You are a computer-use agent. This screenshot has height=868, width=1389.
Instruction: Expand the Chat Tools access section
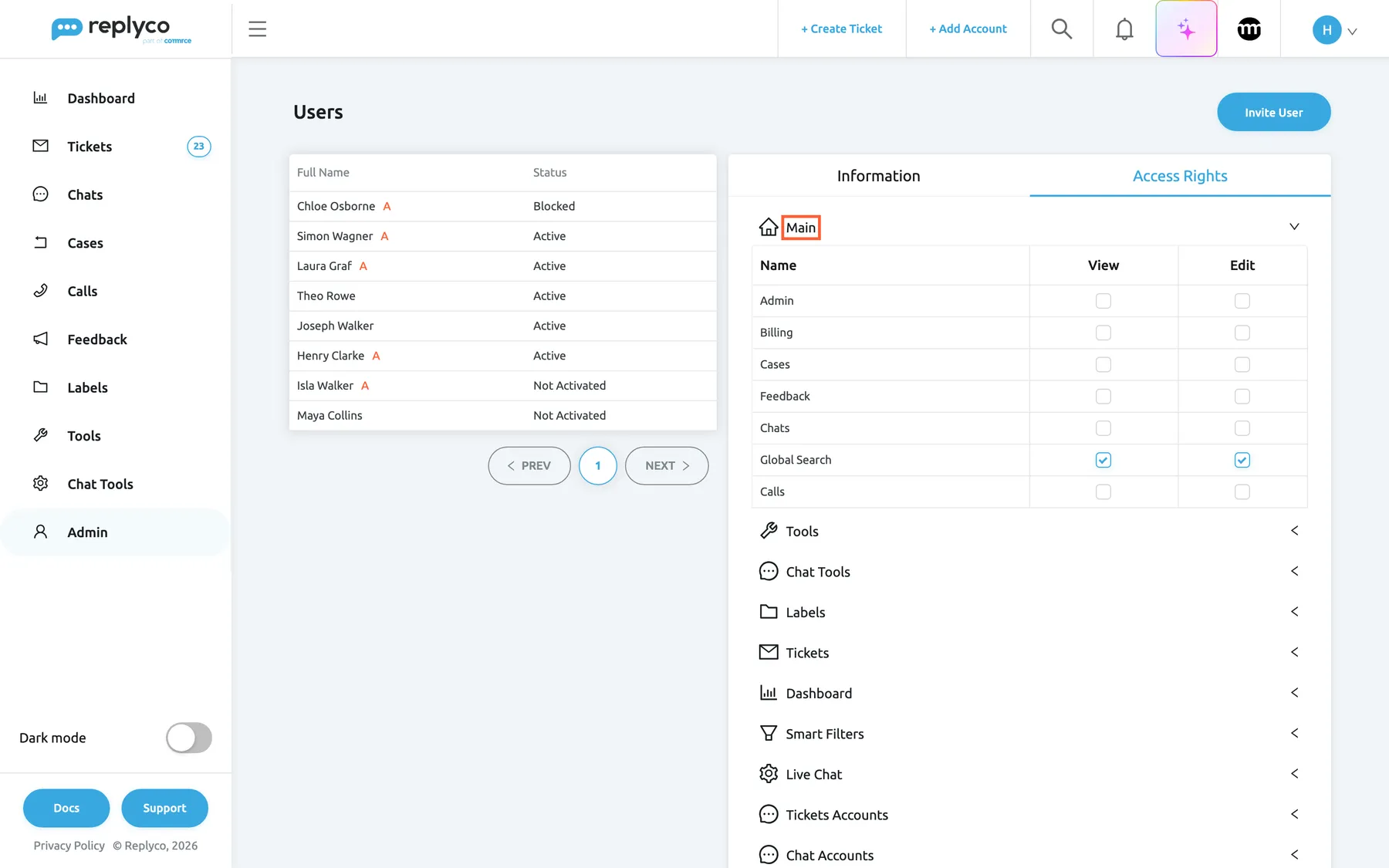click(1294, 571)
